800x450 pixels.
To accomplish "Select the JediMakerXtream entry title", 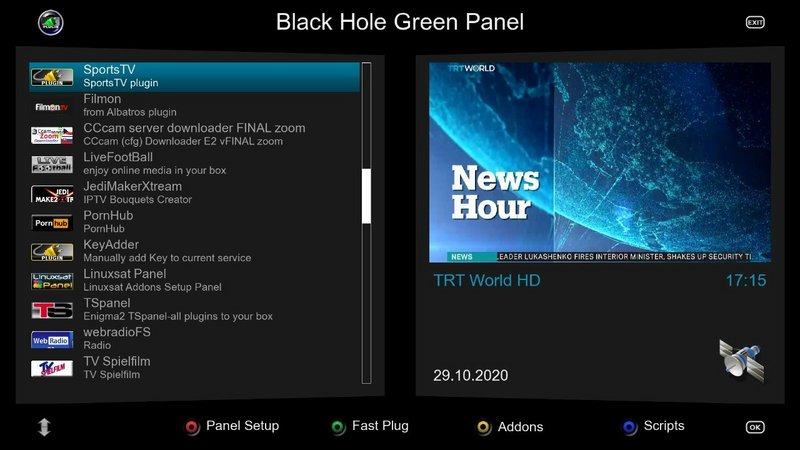I will [x=133, y=186].
